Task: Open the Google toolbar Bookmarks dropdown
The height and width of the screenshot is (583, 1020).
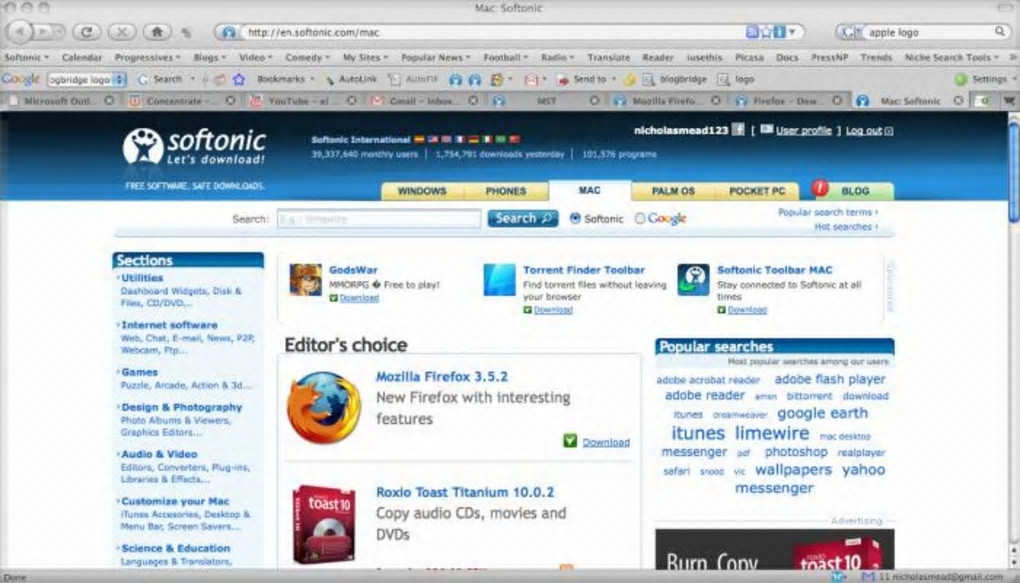Action: [x=286, y=79]
